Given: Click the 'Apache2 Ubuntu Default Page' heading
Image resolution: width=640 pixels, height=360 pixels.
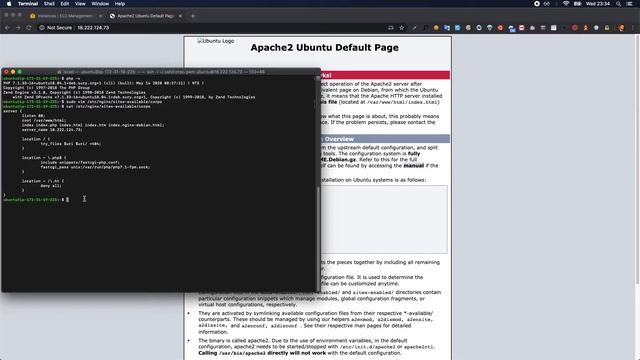Looking at the screenshot, I should point(324,47).
